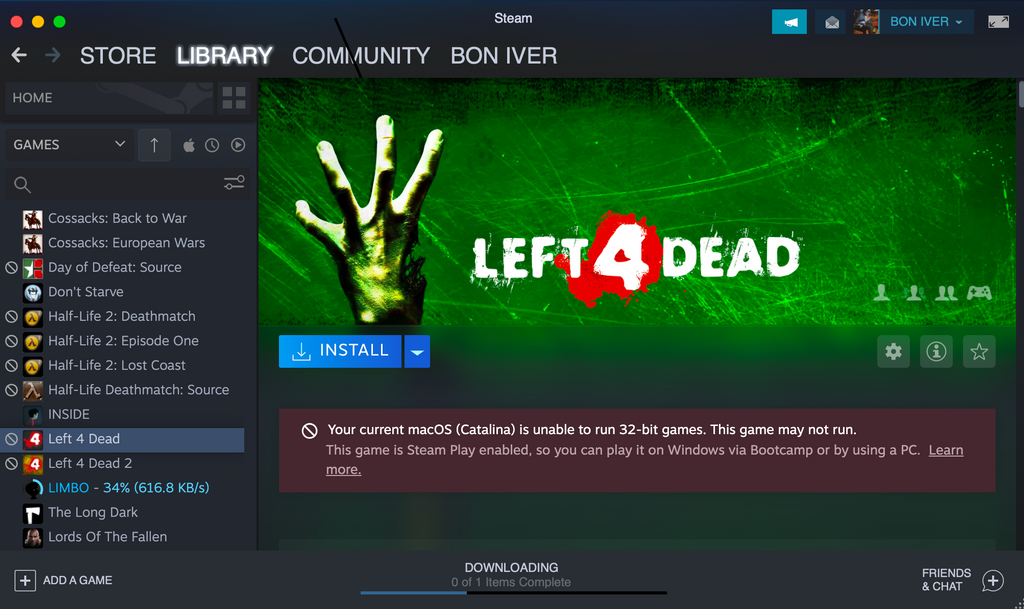This screenshot has width=1024, height=609.
Task: Open the BON IVER account dropdown
Action: 926,22
